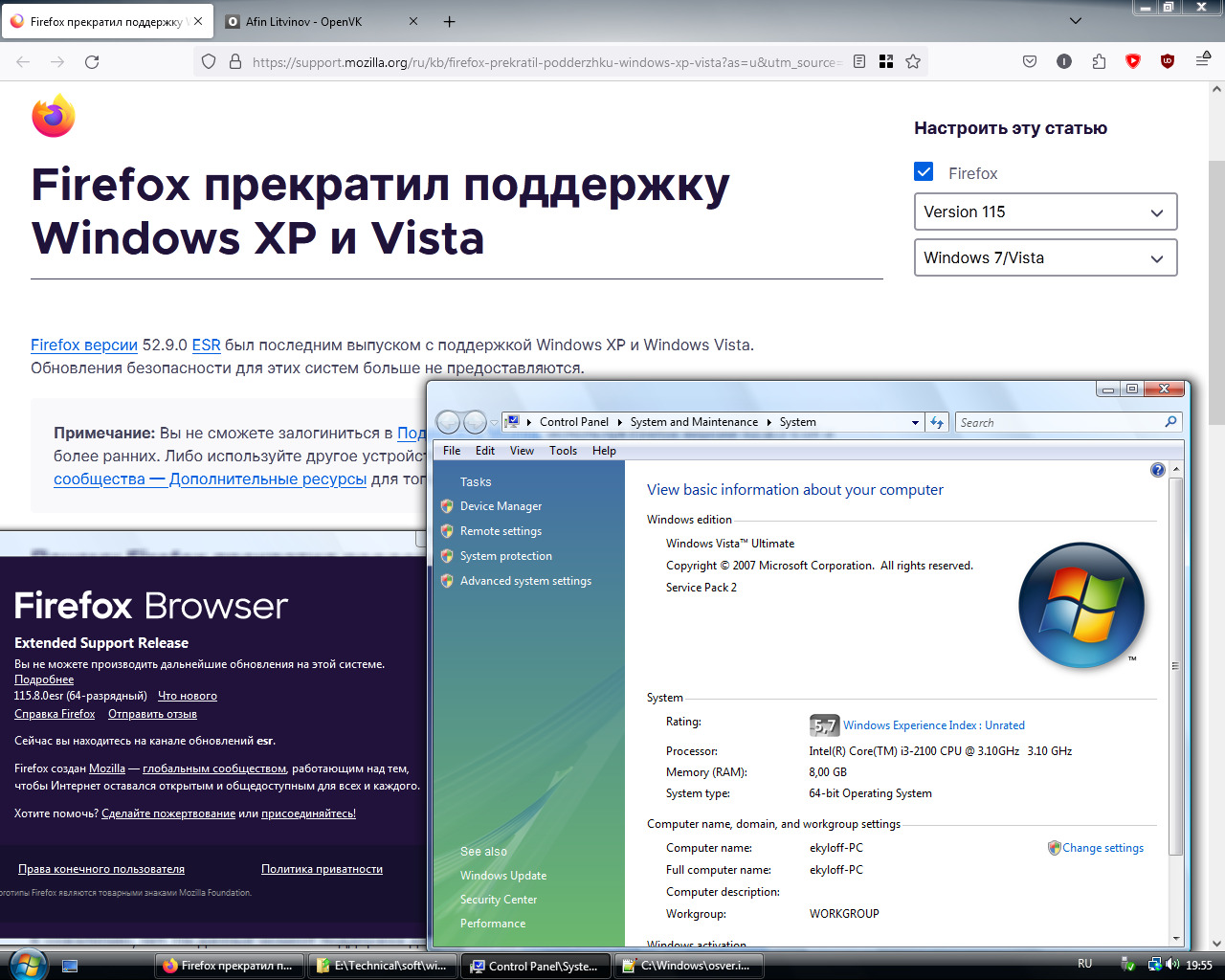
Task: Click the Firefox forward arrow
Action: [57, 62]
